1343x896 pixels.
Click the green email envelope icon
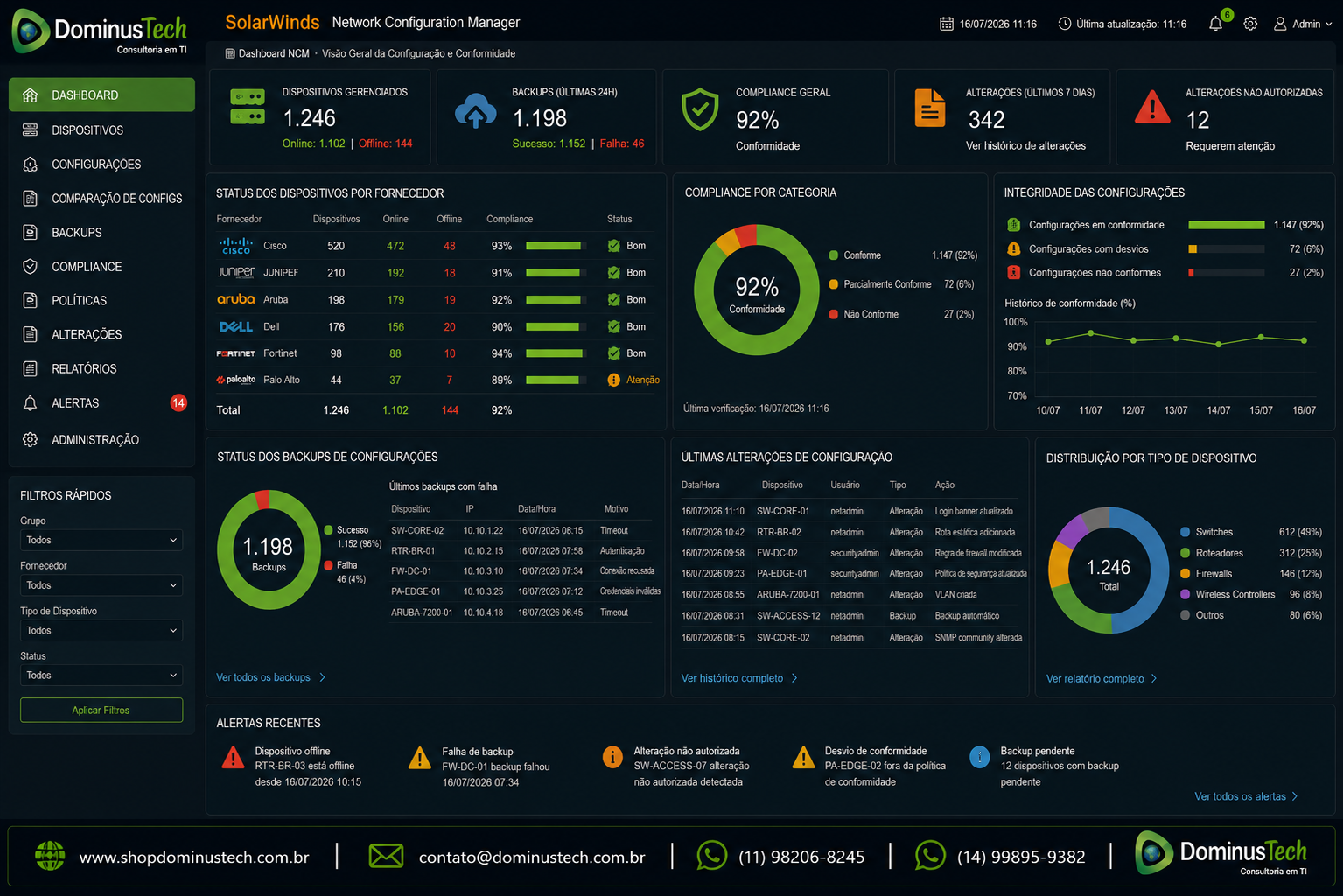tap(386, 856)
